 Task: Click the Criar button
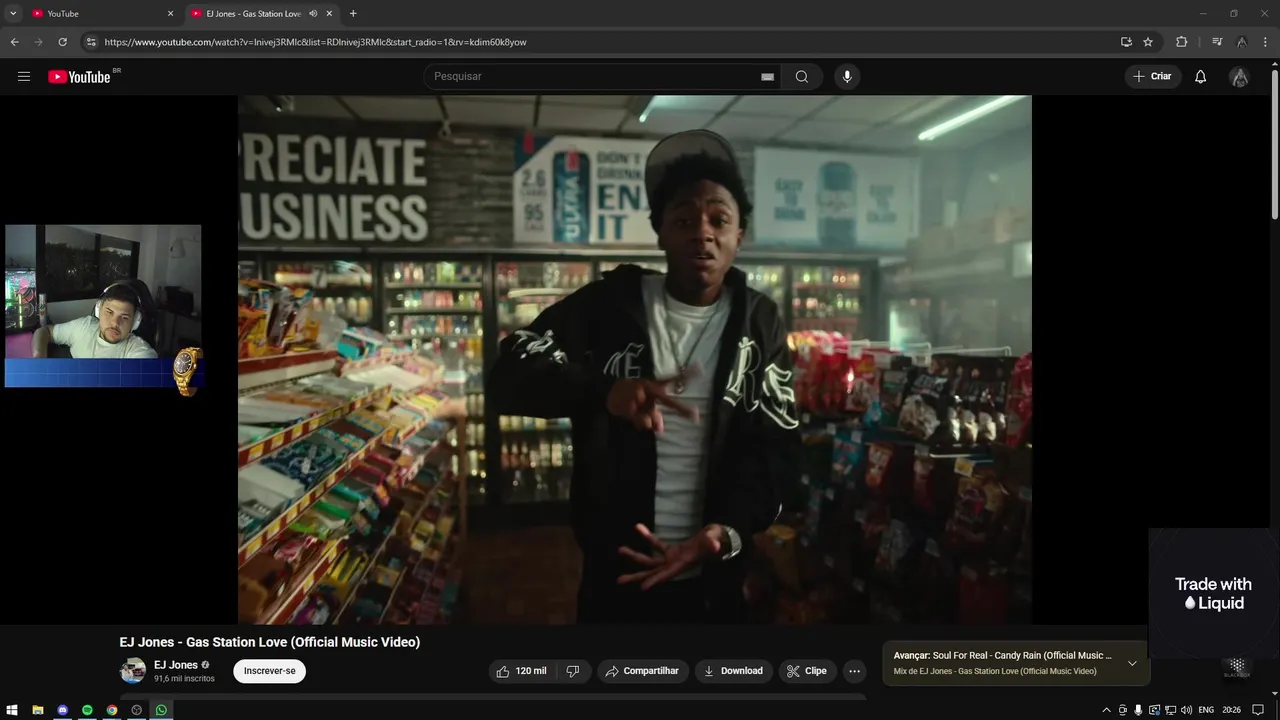click(1153, 77)
